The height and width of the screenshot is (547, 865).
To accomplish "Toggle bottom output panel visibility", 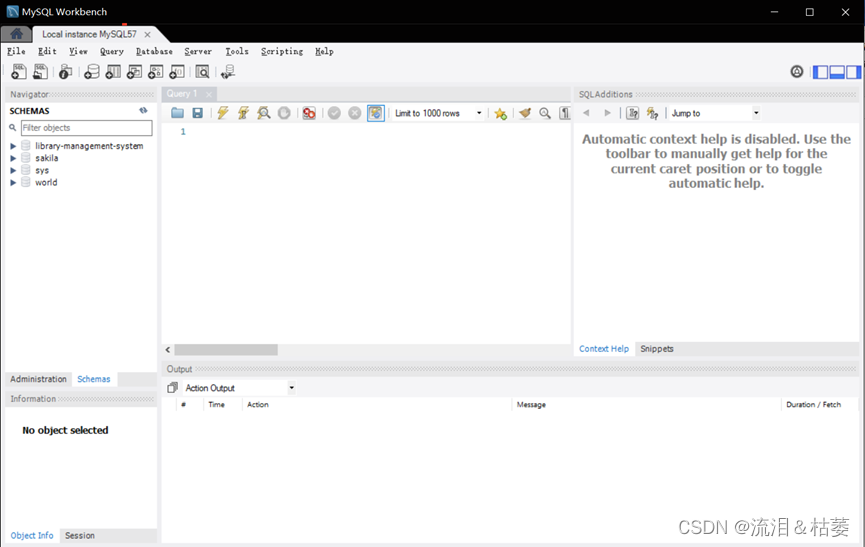I will 837,72.
